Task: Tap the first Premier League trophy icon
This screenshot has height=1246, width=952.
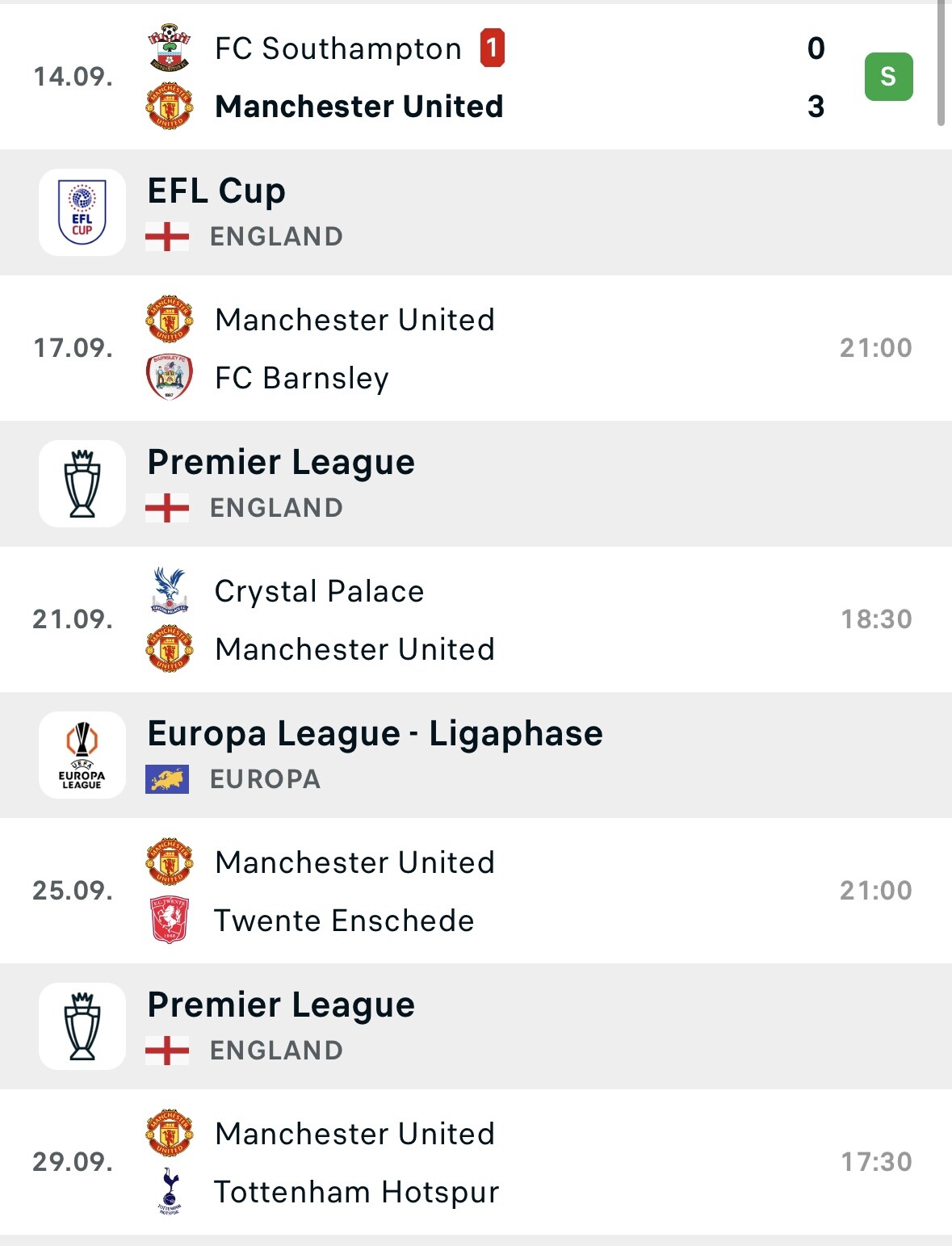Action: point(82,484)
